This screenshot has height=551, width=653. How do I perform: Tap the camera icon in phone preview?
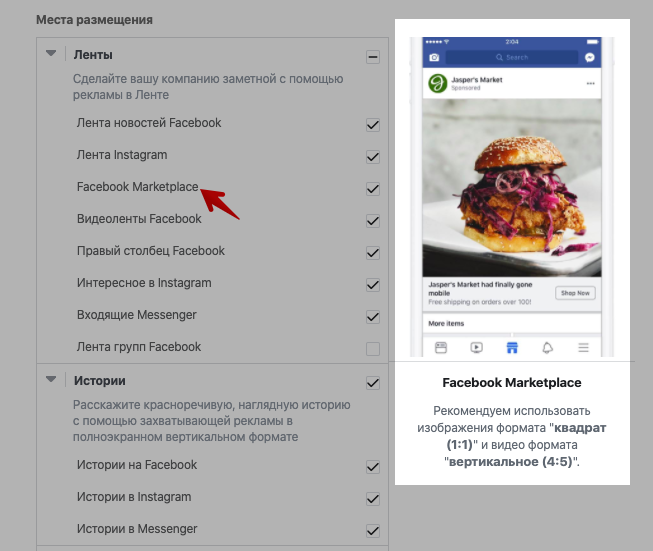tap(434, 57)
